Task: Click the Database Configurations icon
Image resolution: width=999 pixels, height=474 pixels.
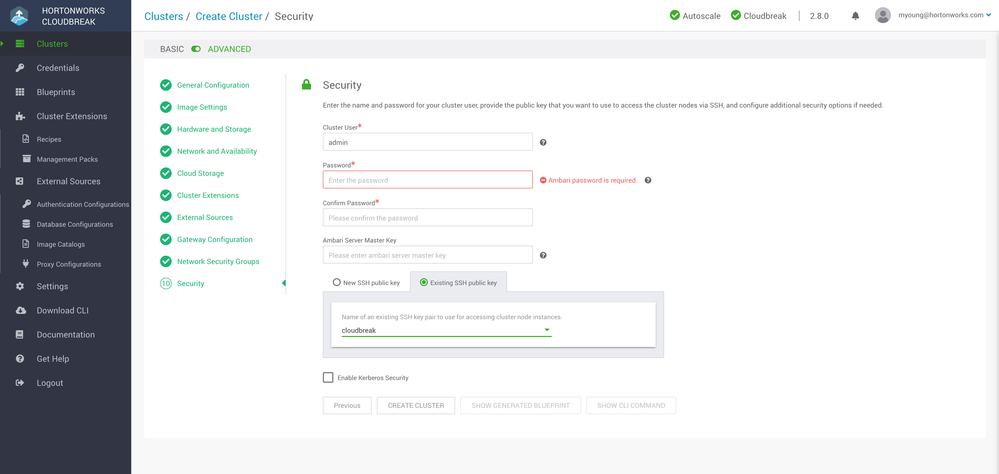Action: click(26, 224)
